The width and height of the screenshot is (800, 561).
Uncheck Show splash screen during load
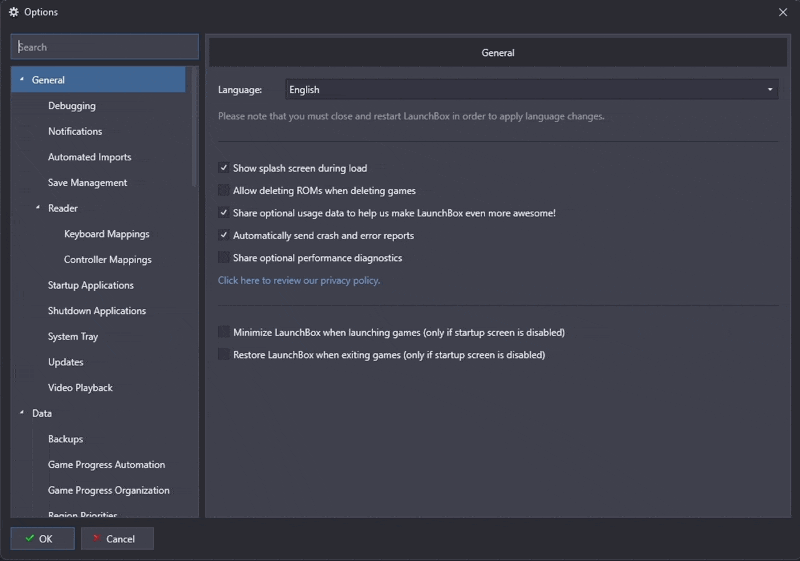pos(223,168)
